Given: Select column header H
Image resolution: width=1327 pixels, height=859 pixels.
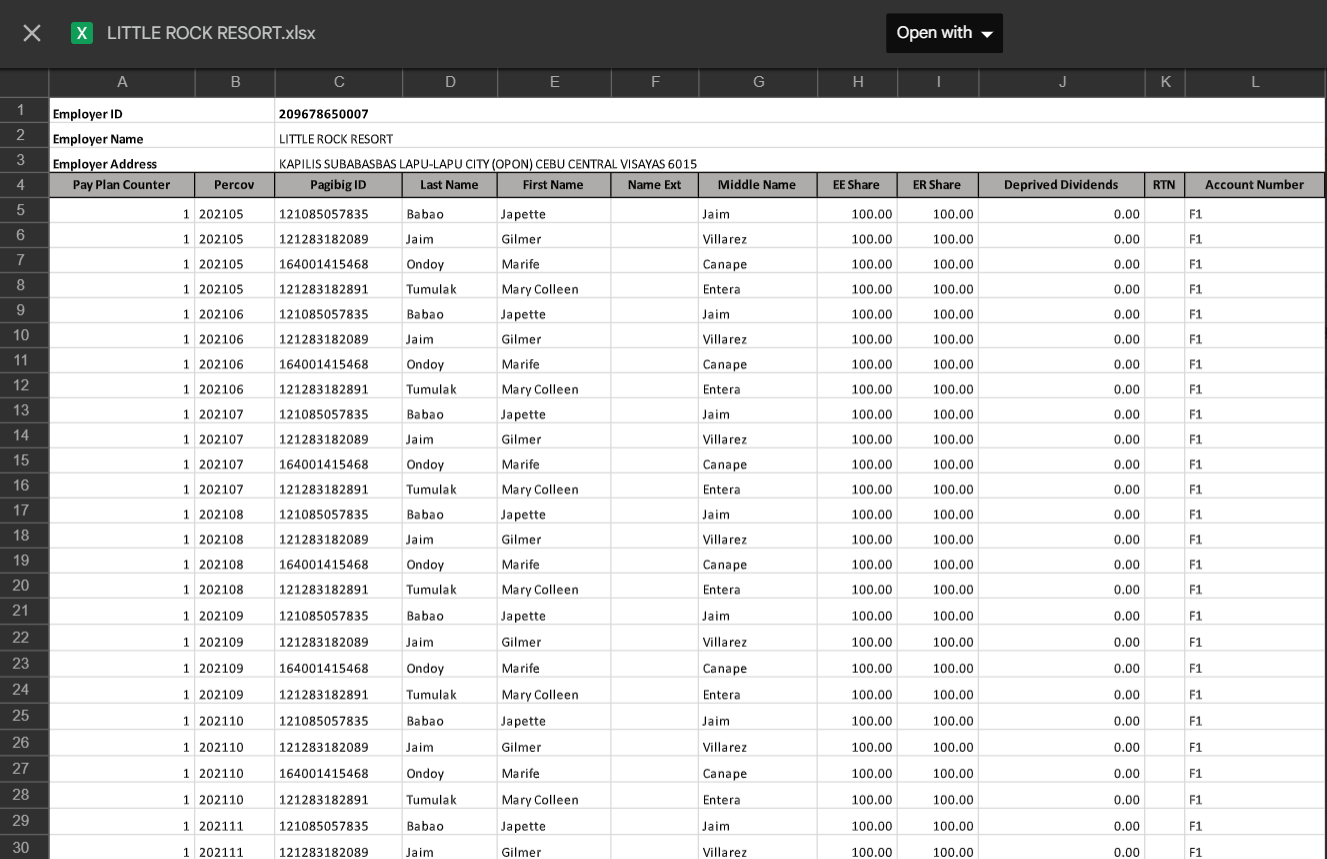Looking at the screenshot, I should point(858,82).
